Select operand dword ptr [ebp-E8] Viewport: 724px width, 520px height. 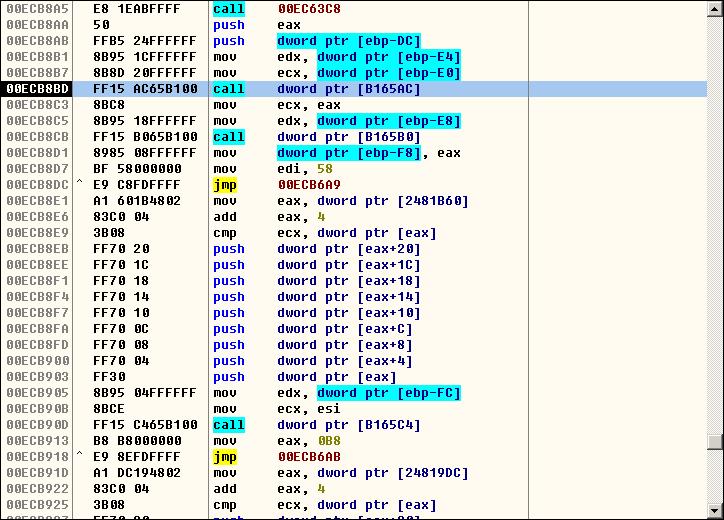[389, 121]
